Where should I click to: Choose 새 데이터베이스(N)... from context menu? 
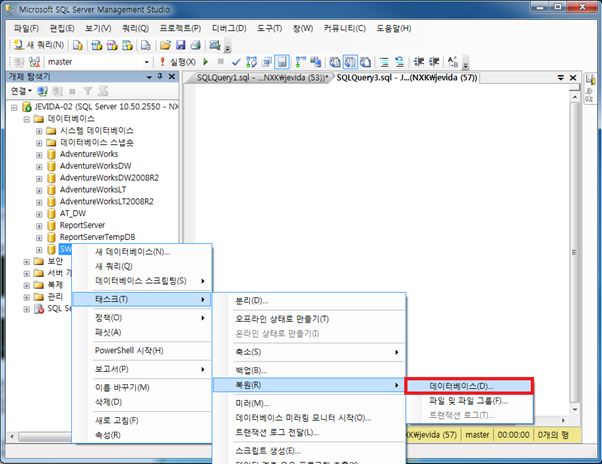coord(141,252)
